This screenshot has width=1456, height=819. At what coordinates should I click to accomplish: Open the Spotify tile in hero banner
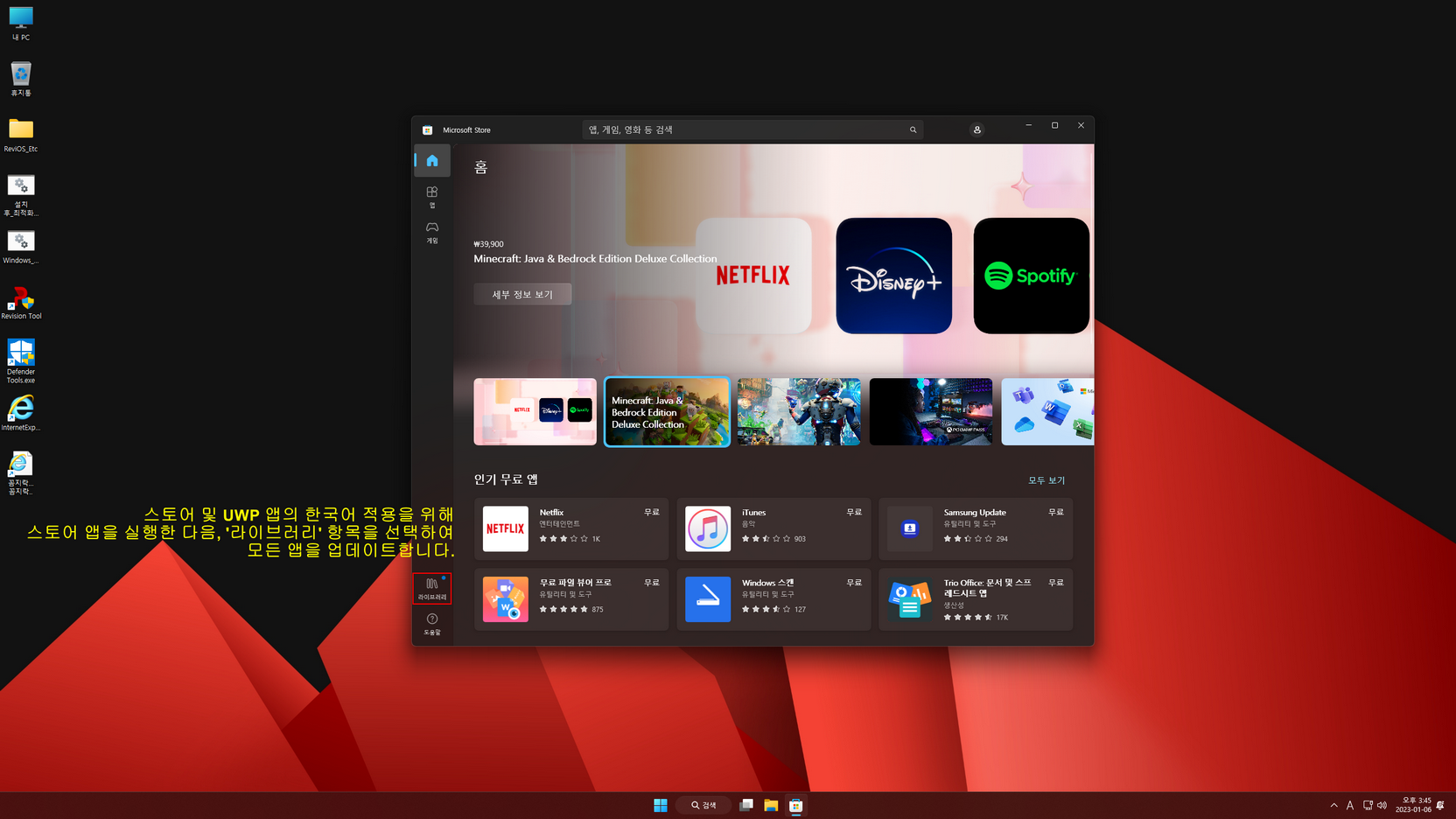pyautogui.click(x=1031, y=276)
